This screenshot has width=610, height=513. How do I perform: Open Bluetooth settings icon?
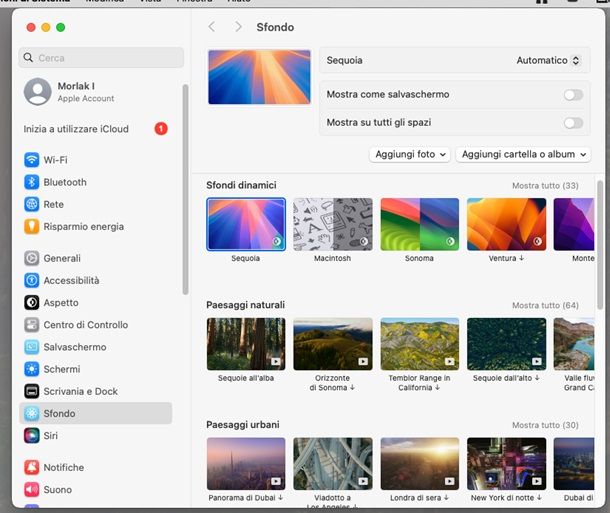tap(32, 182)
